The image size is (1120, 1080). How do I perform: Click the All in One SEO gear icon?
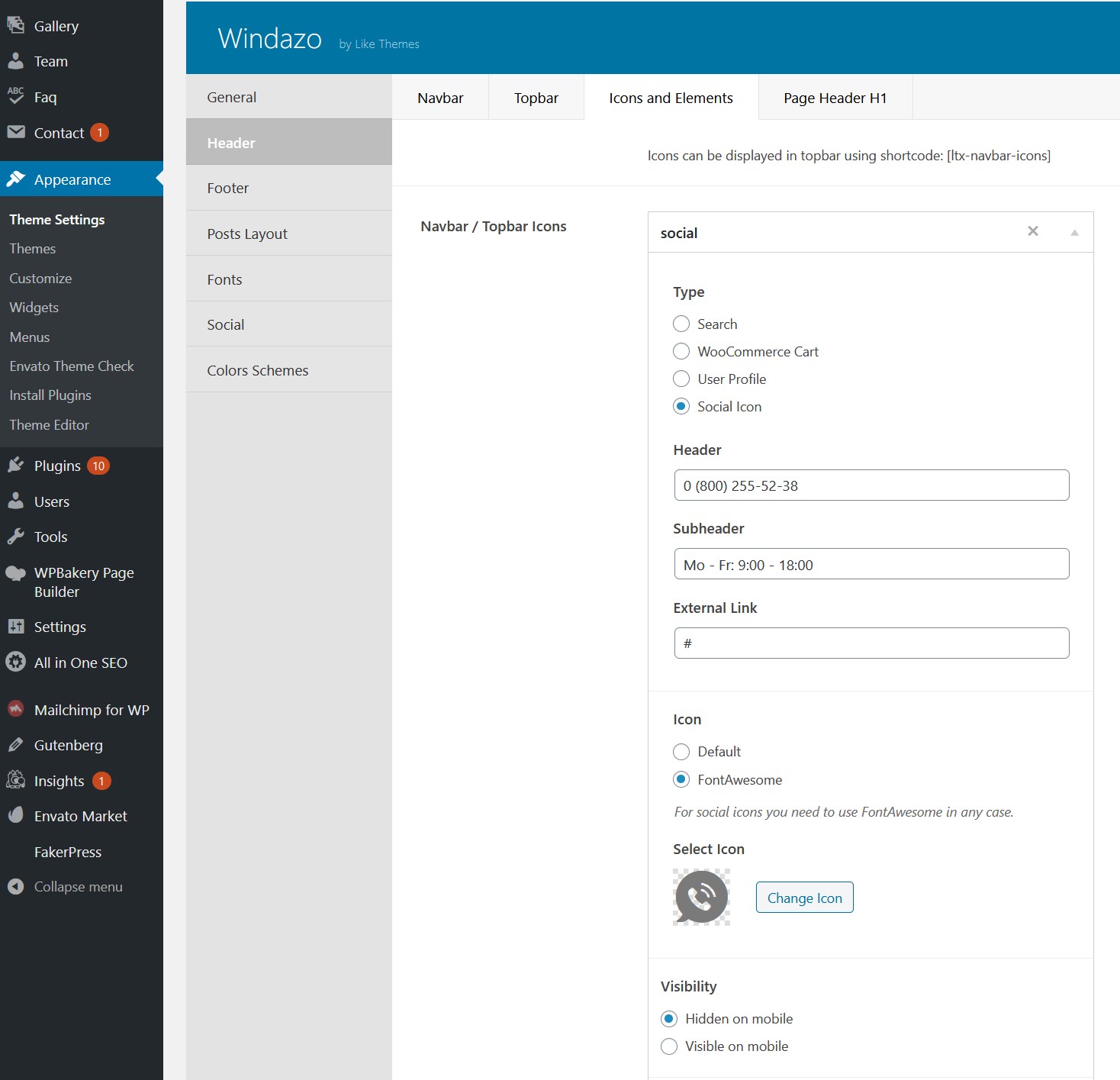tap(15, 662)
